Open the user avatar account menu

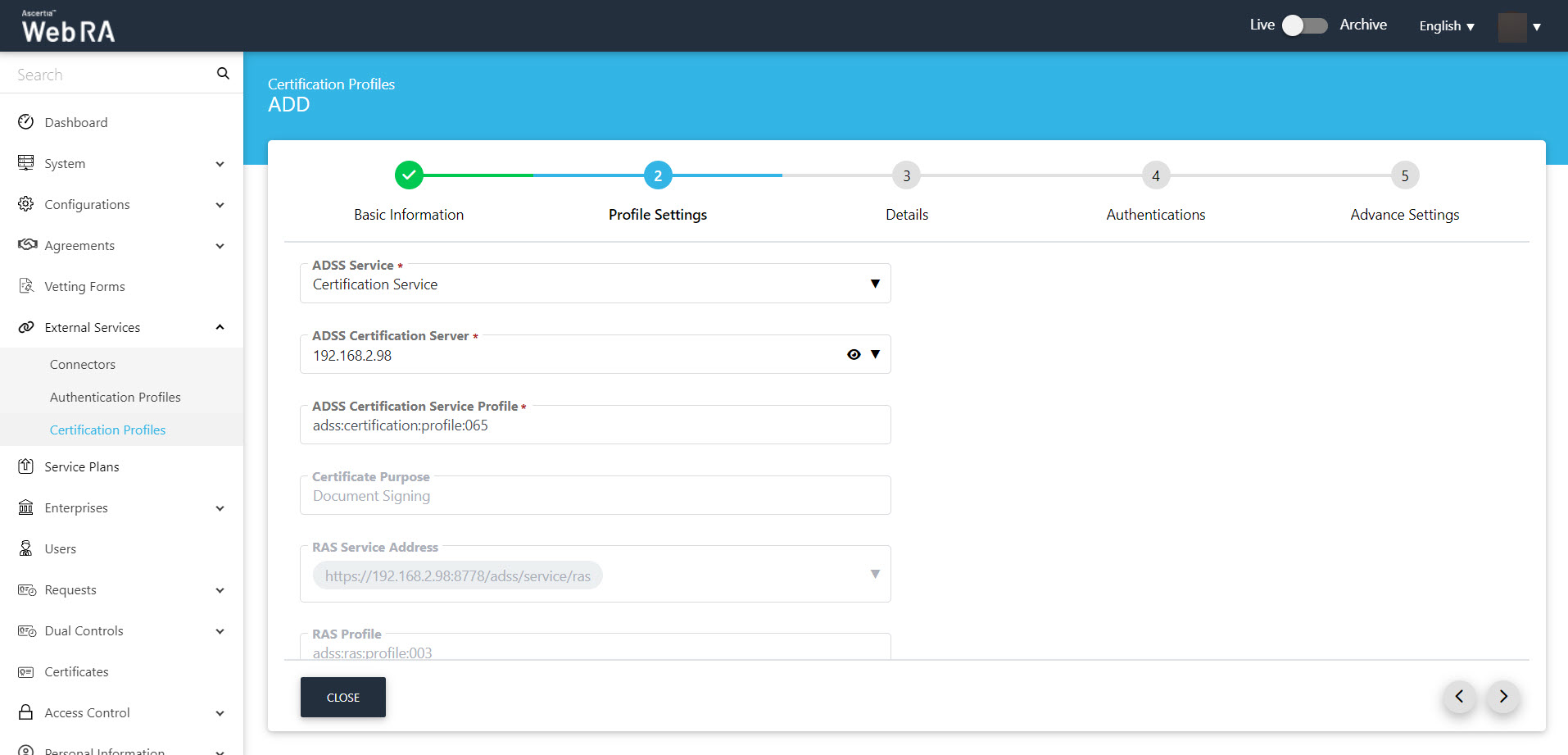1519,27
